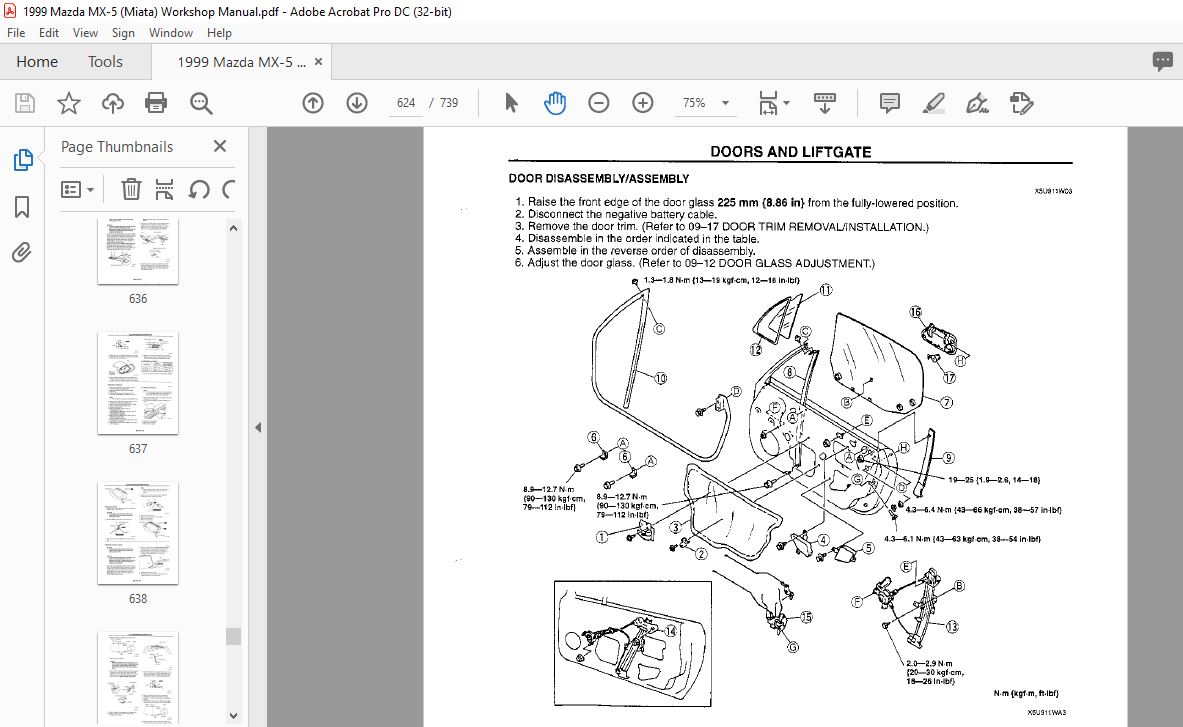The image size is (1183, 727).
Task: Open the Bookmarks panel icon
Action: 22,207
